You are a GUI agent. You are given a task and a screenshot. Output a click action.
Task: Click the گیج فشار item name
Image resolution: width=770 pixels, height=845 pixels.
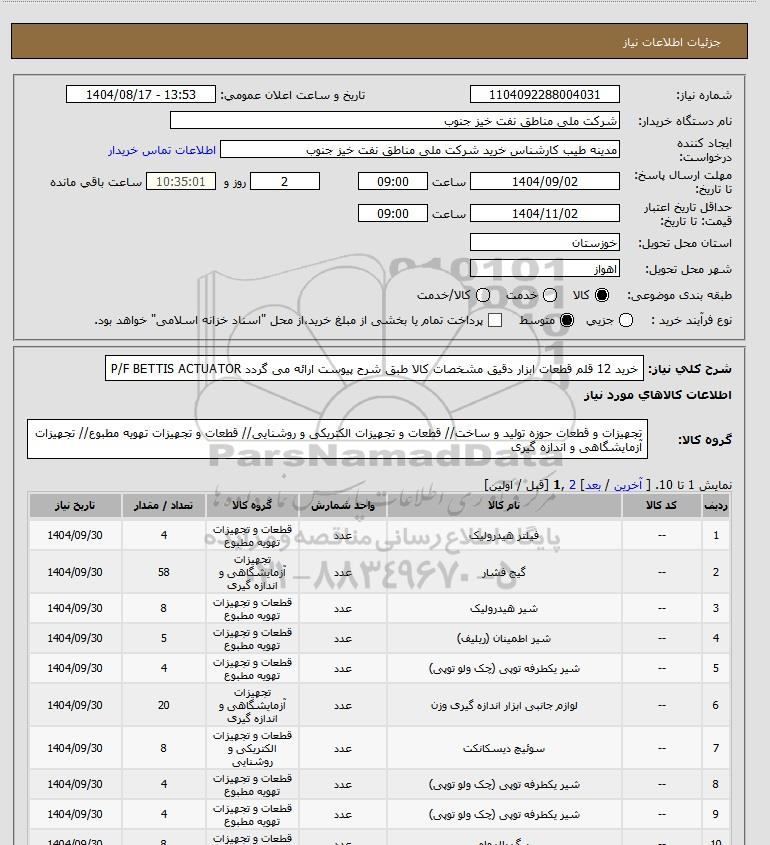(504, 572)
